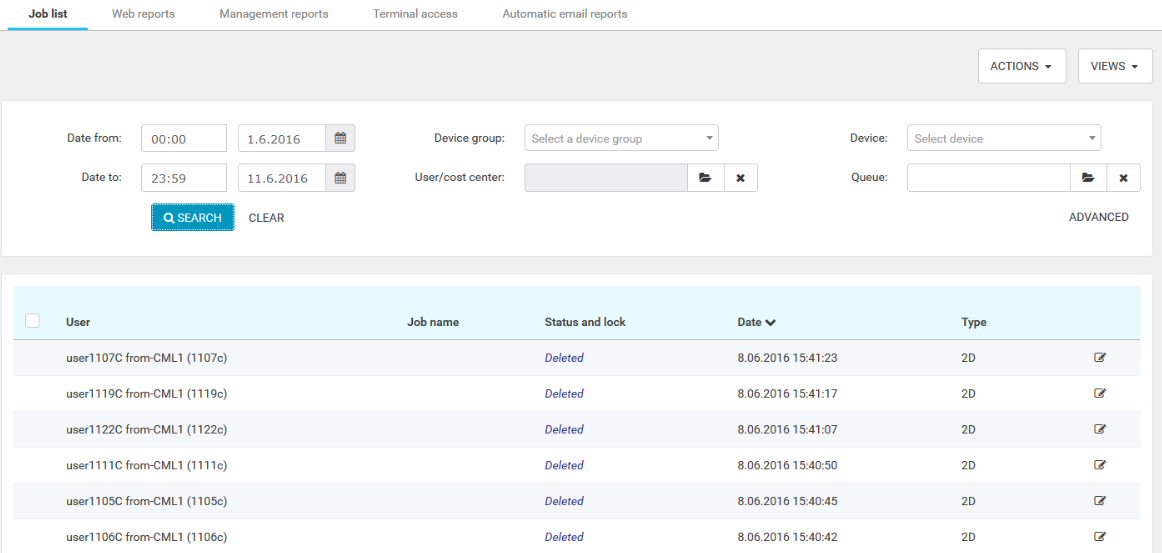The image size is (1162, 553).
Task: Switch to the Web reports tab
Action: pos(143,14)
